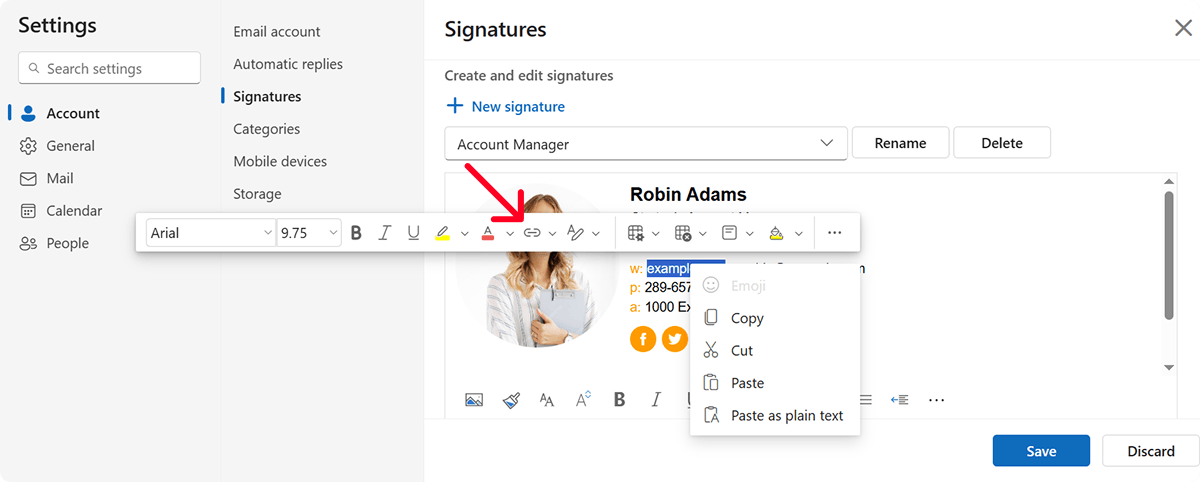Open more options in the floating toolbar
Image resolution: width=1200 pixels, height=482 pixels.
click(835, 233)
